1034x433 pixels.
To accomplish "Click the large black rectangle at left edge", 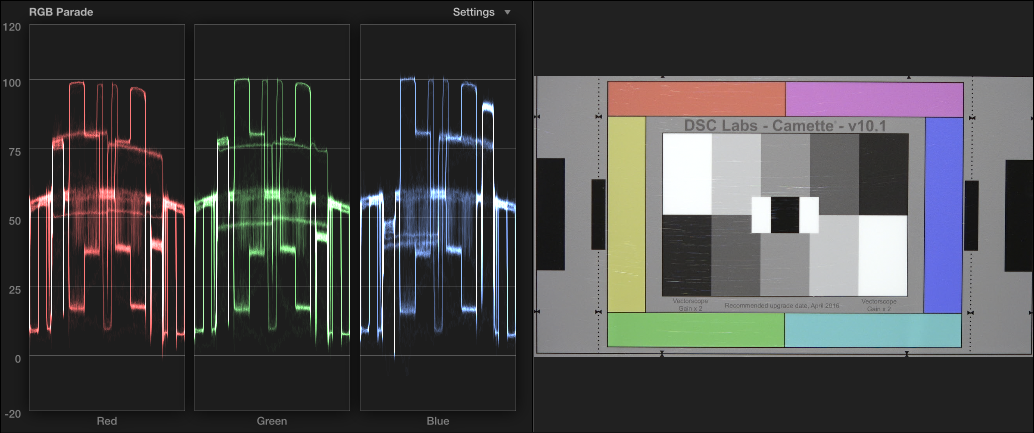I will 550,214.
